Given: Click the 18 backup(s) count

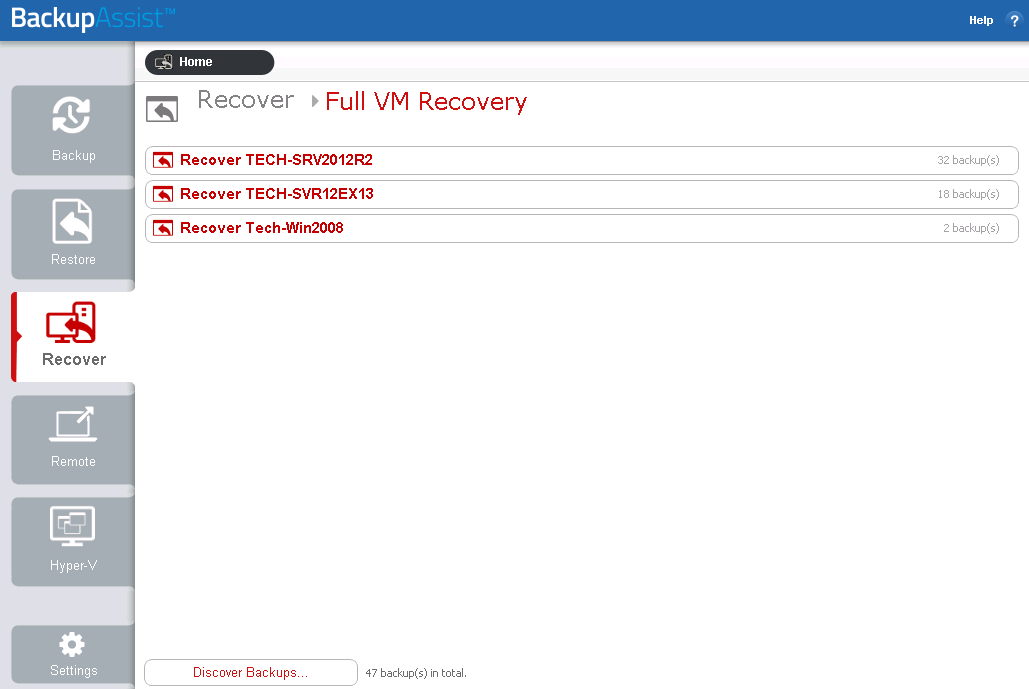Looking at the screenshot, I should pos(968,194).
